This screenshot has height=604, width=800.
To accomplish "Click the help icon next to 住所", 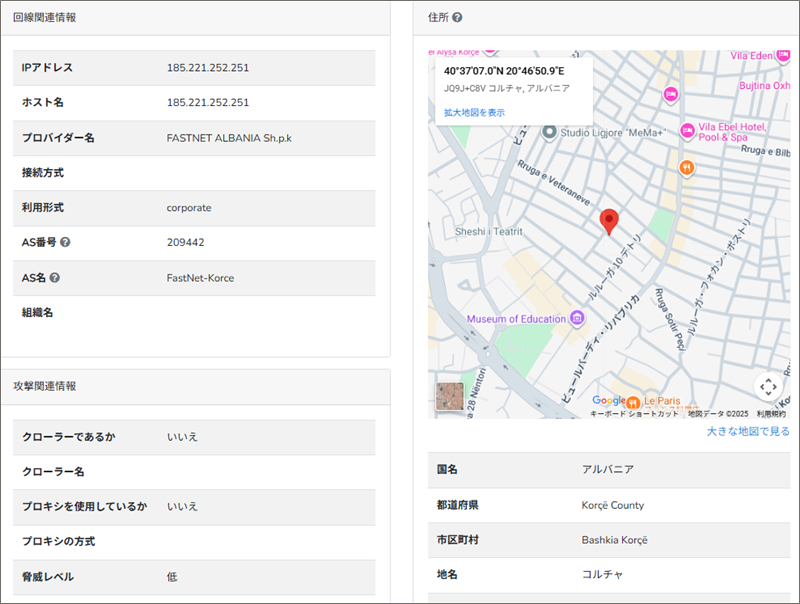I will tap(457, 18).
